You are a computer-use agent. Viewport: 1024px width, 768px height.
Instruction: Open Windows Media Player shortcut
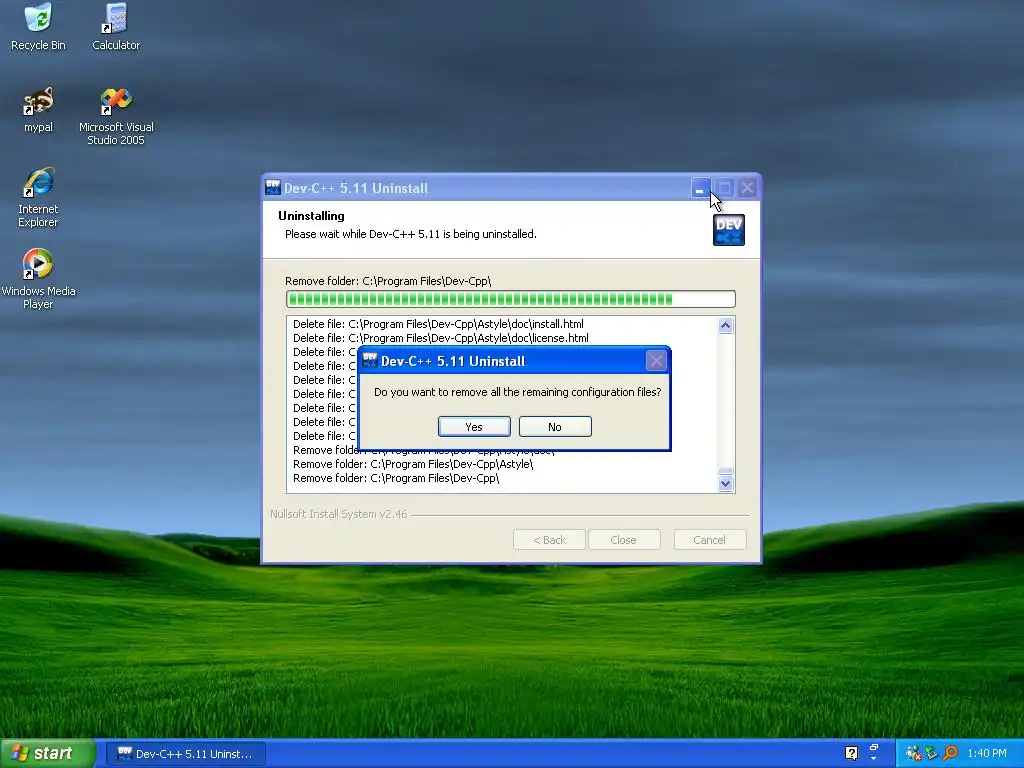coord(38,279)
